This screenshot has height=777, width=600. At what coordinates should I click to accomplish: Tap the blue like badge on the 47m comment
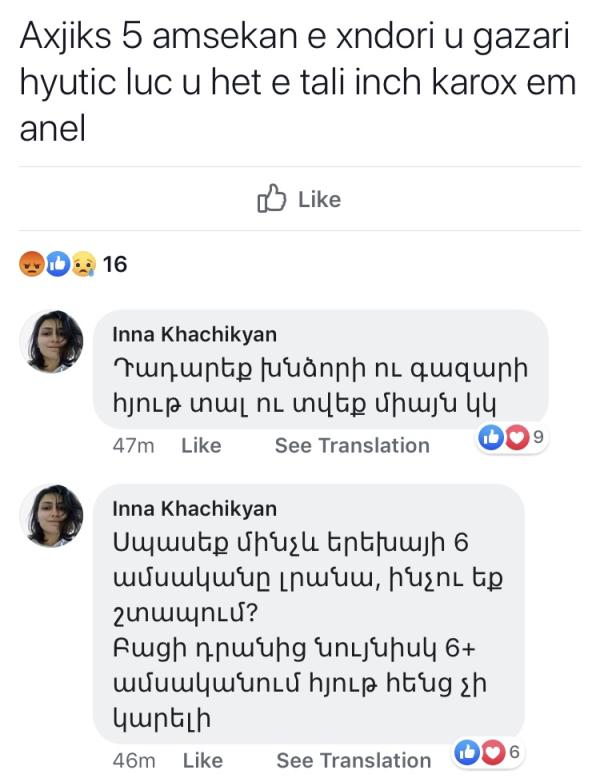click(x=491, y=436)
